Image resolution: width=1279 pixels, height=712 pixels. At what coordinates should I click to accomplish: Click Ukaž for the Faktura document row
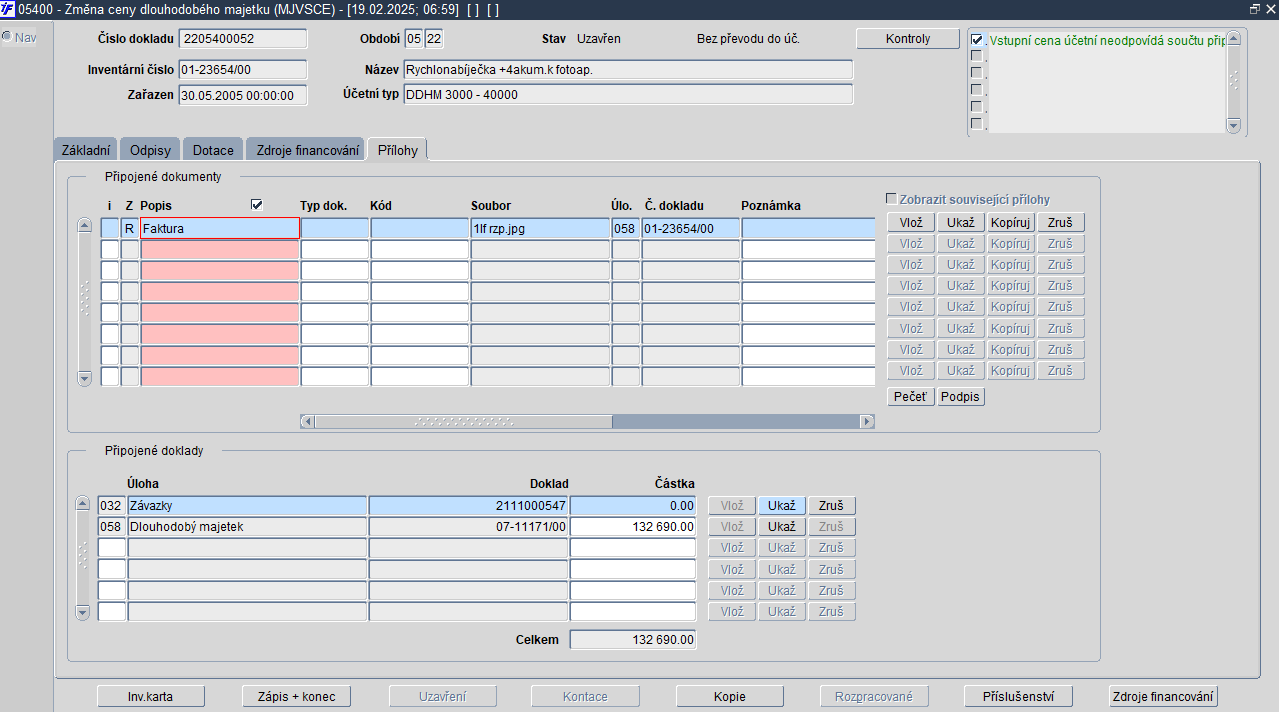coord(960,223)
